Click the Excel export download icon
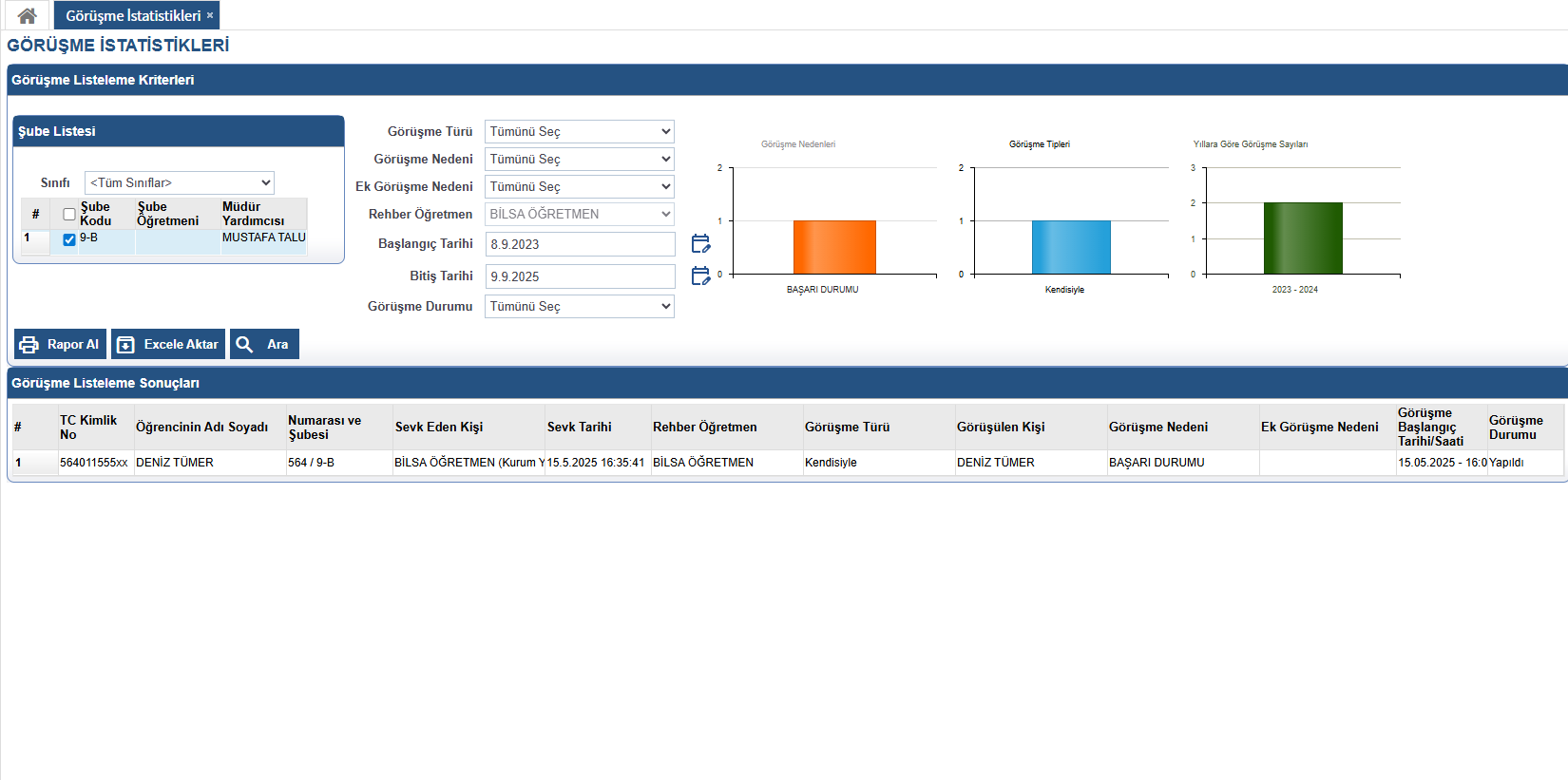This screenshot has height=780, width=1568. tap(125, 345)
